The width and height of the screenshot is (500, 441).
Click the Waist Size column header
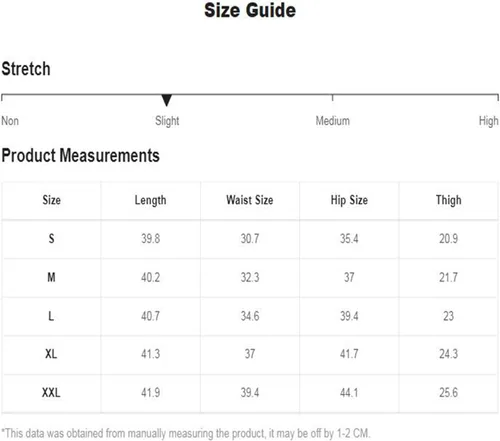250,200
